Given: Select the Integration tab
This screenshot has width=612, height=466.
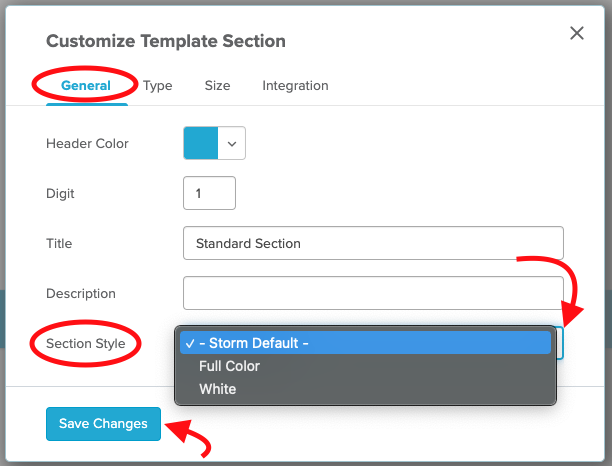Looking at the screenshot, I should (x=295, y=86).
